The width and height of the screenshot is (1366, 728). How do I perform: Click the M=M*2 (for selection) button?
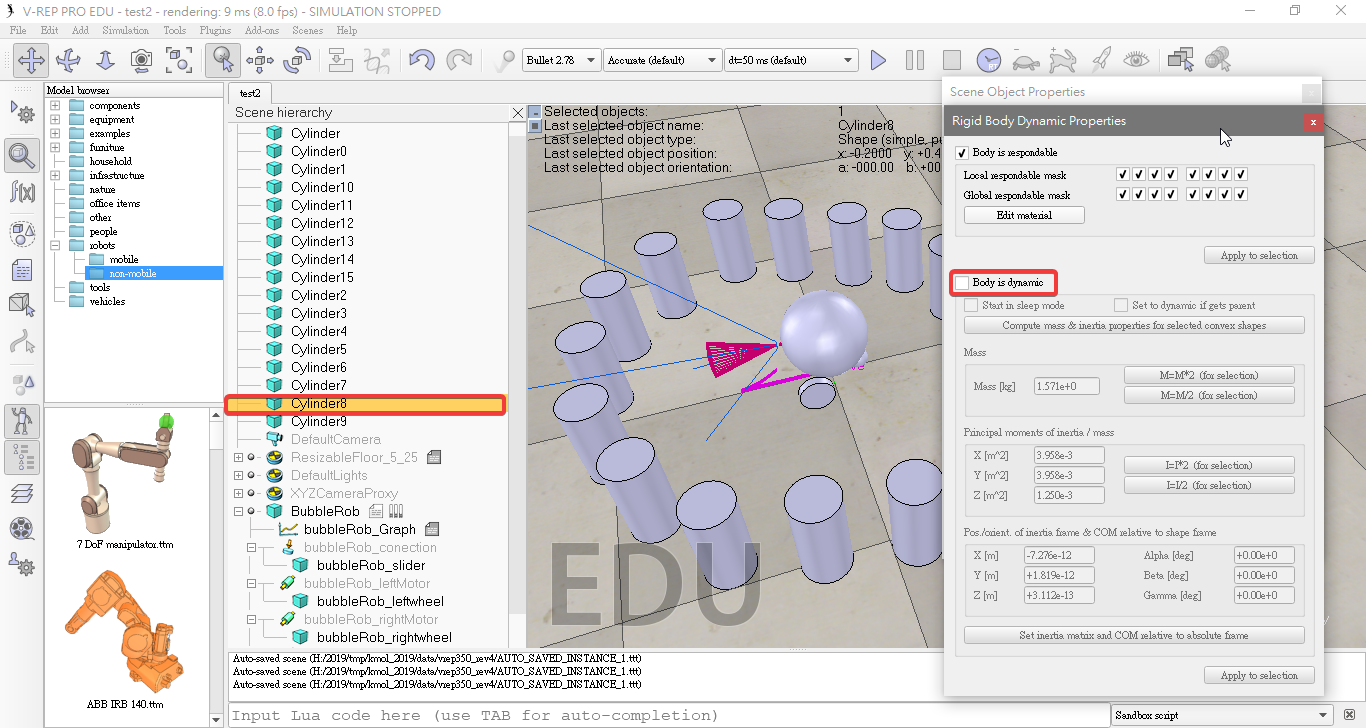coord(1209,375)
